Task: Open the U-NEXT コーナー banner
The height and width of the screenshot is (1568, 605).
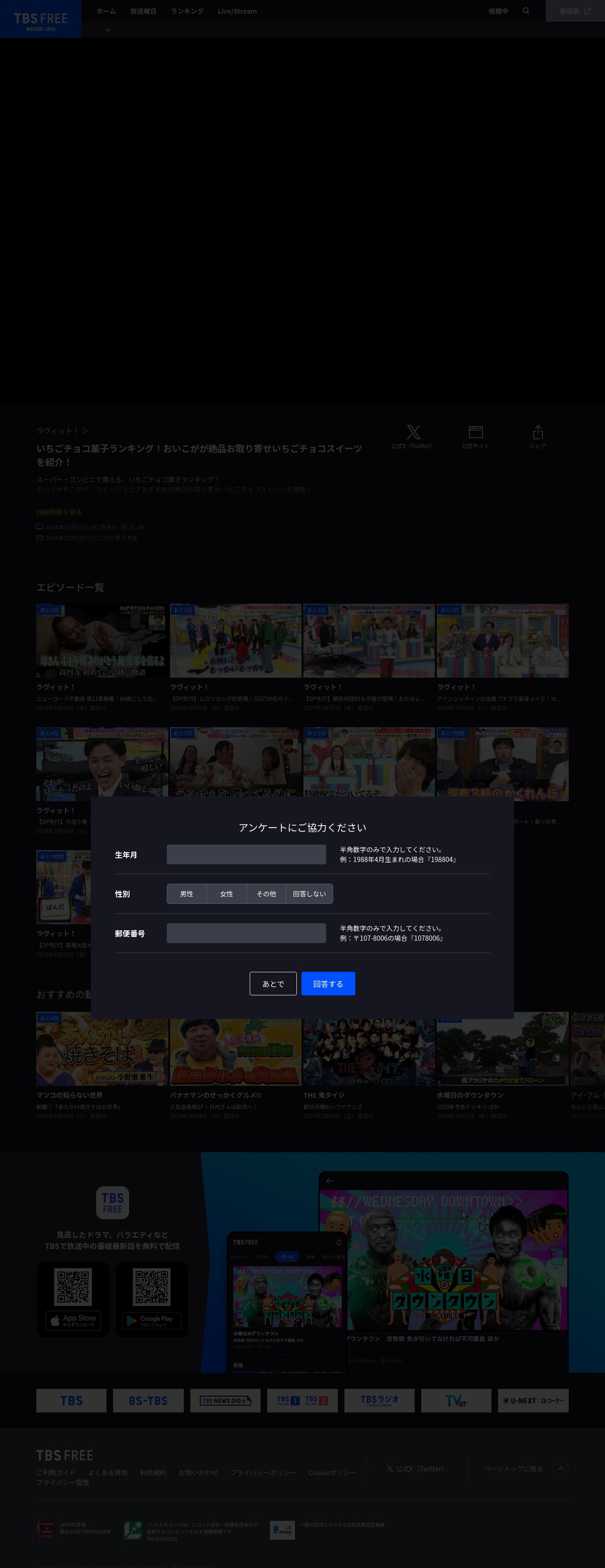Action: 533,1401
